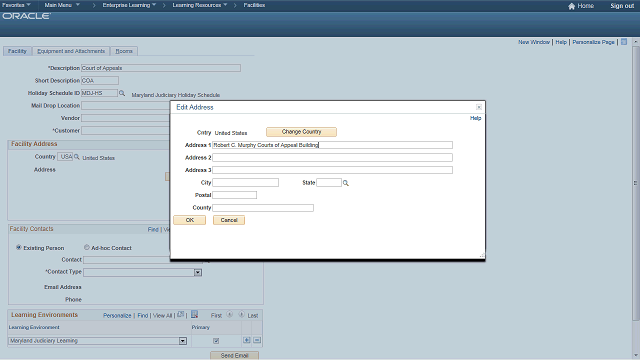Expand Learning Resources breadcrumb menu
The width and height of the screenshot is (640, 360).
pos(200,5)
